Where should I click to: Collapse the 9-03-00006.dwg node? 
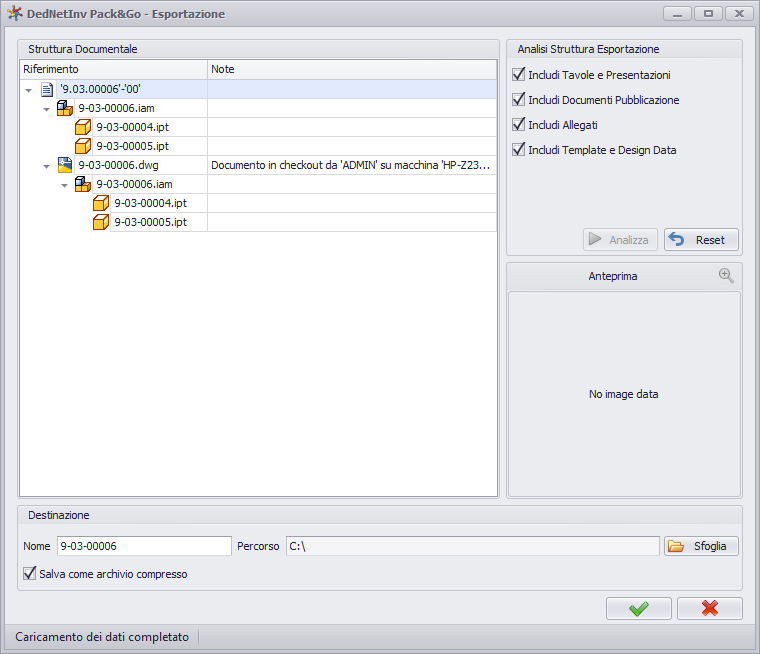(x=47, y=166)
